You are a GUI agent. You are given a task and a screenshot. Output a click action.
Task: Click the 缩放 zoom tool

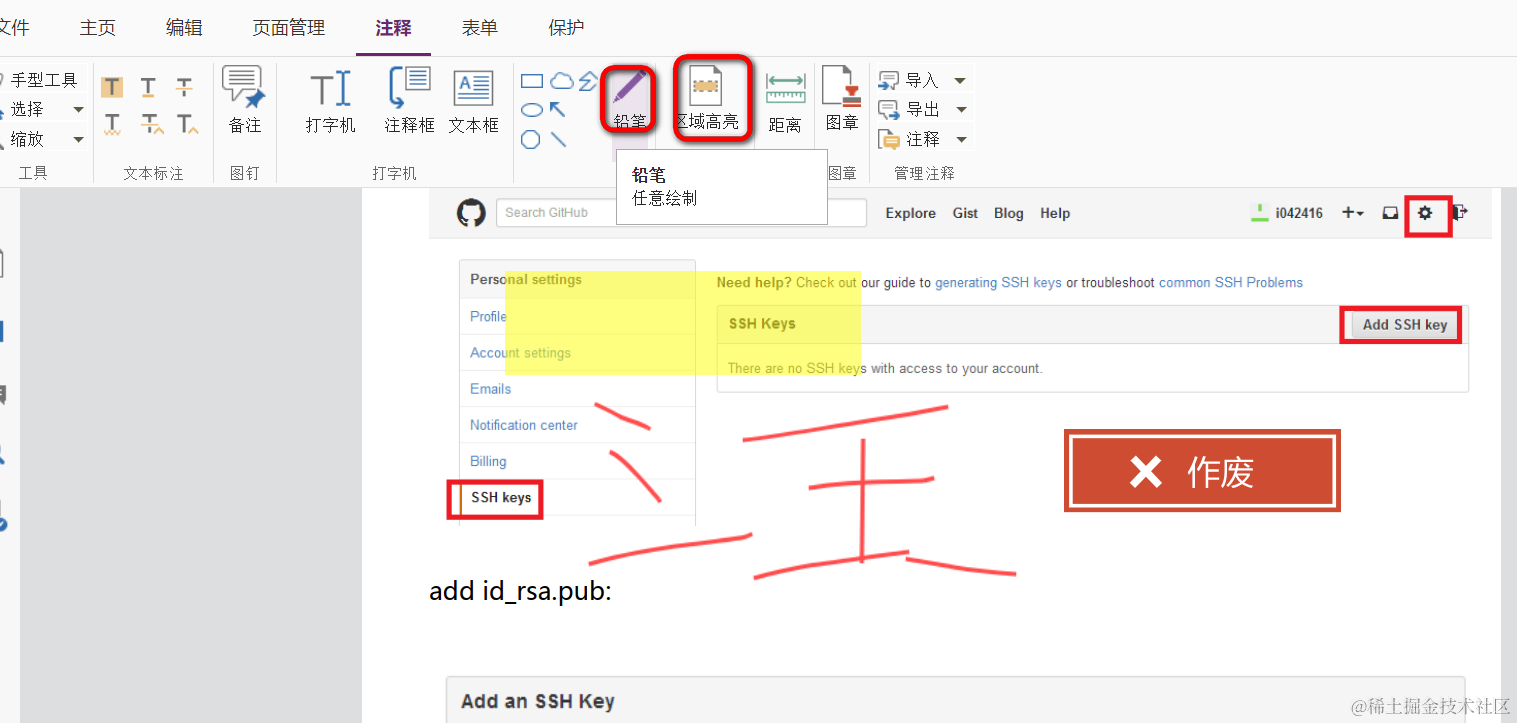[24, 139]
